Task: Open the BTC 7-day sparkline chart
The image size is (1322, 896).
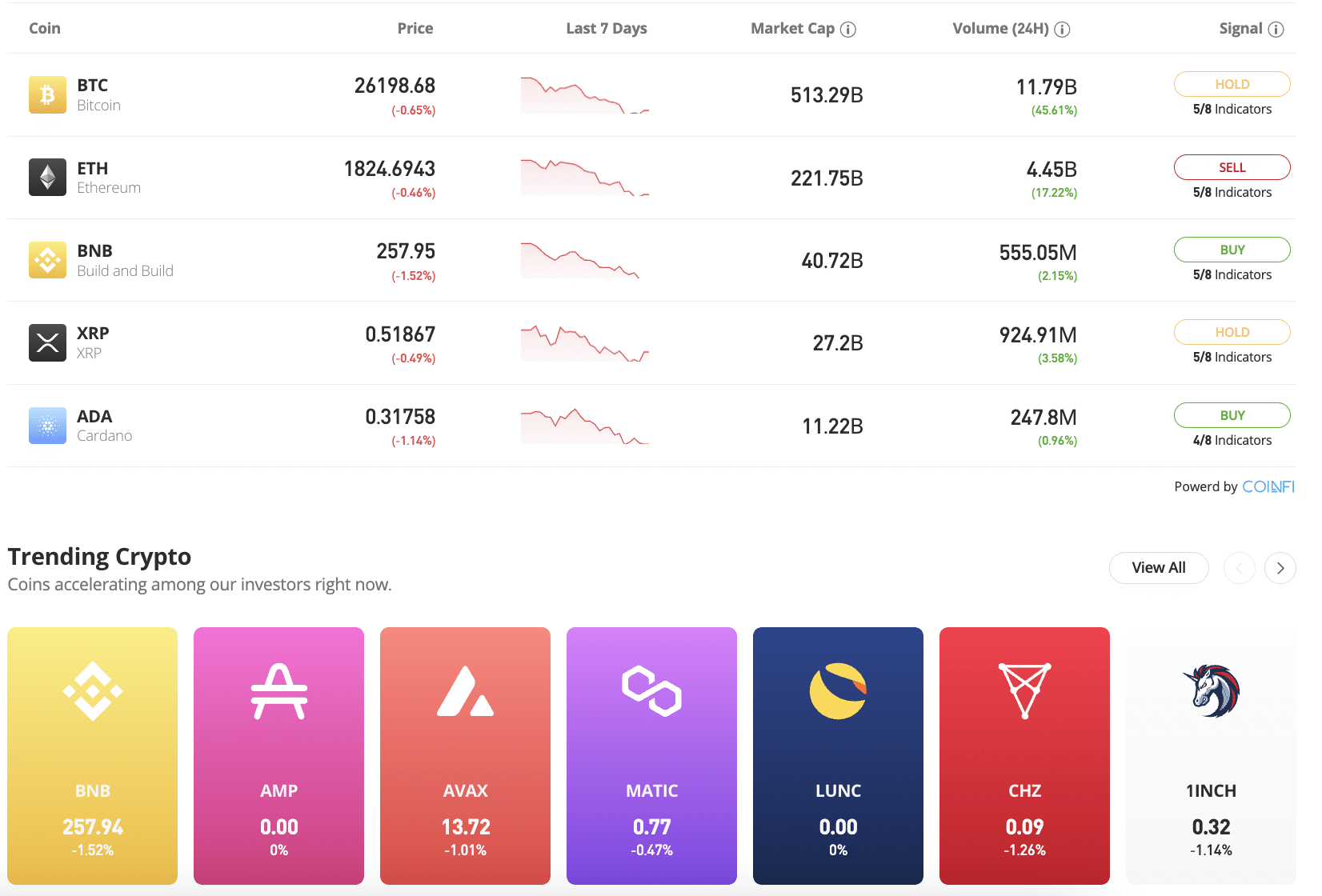Action: click(585, 95)
